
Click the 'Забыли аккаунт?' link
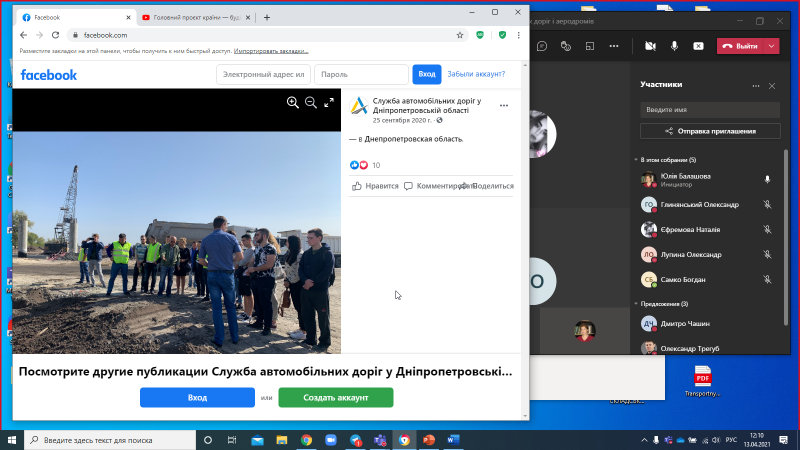(476, 74)
